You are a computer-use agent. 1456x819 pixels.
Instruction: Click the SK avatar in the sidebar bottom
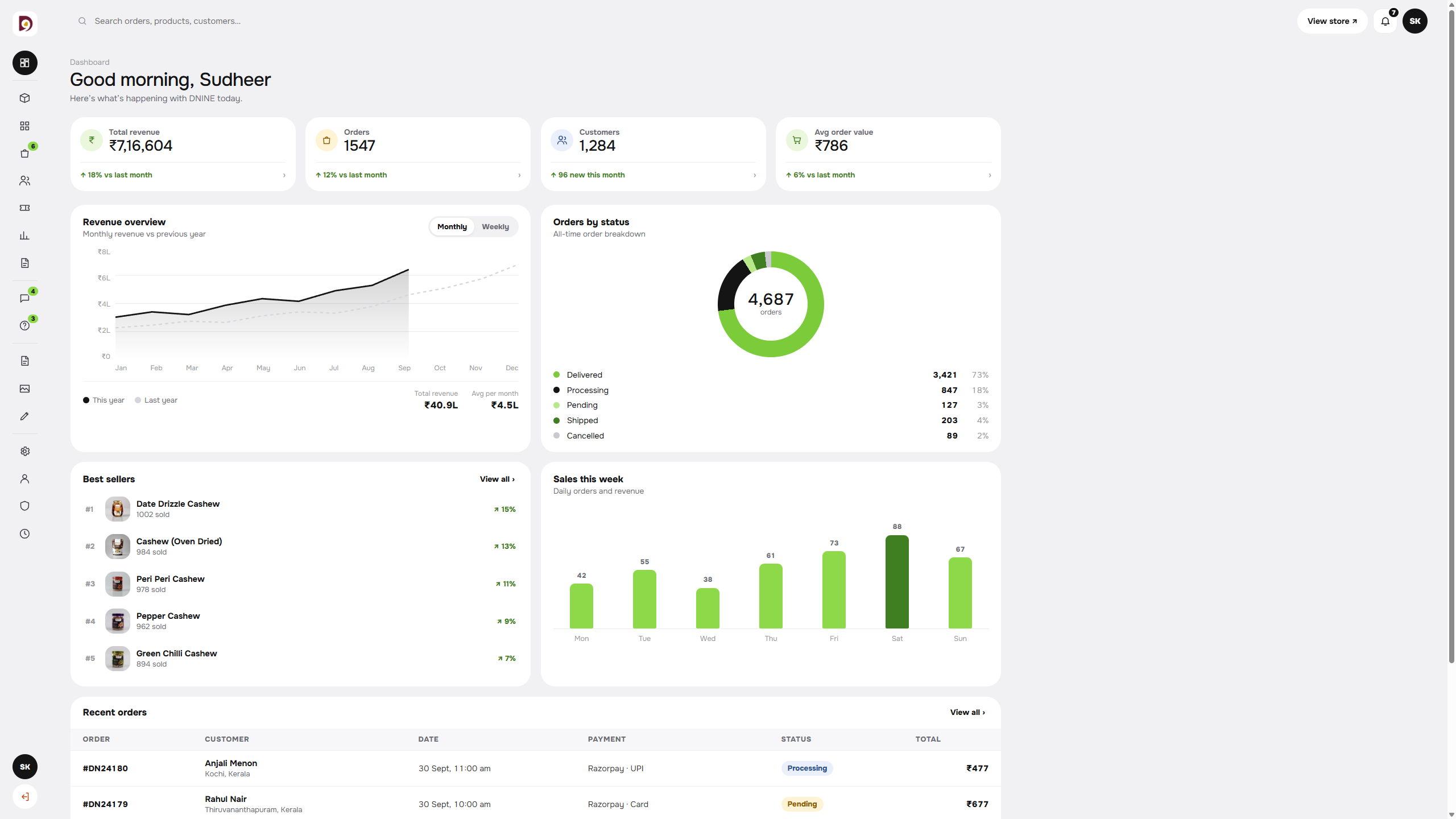(x=25, y=767)
